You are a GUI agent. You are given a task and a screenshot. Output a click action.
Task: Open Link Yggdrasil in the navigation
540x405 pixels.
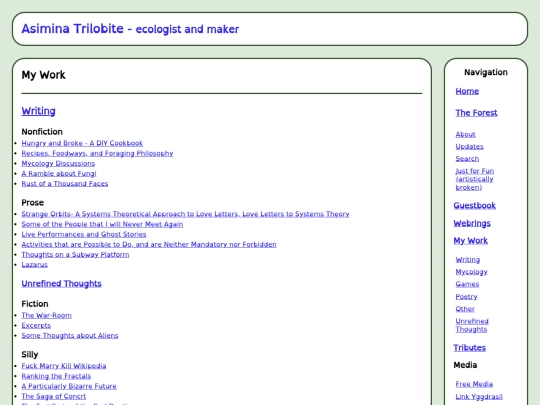coord(479,397)
